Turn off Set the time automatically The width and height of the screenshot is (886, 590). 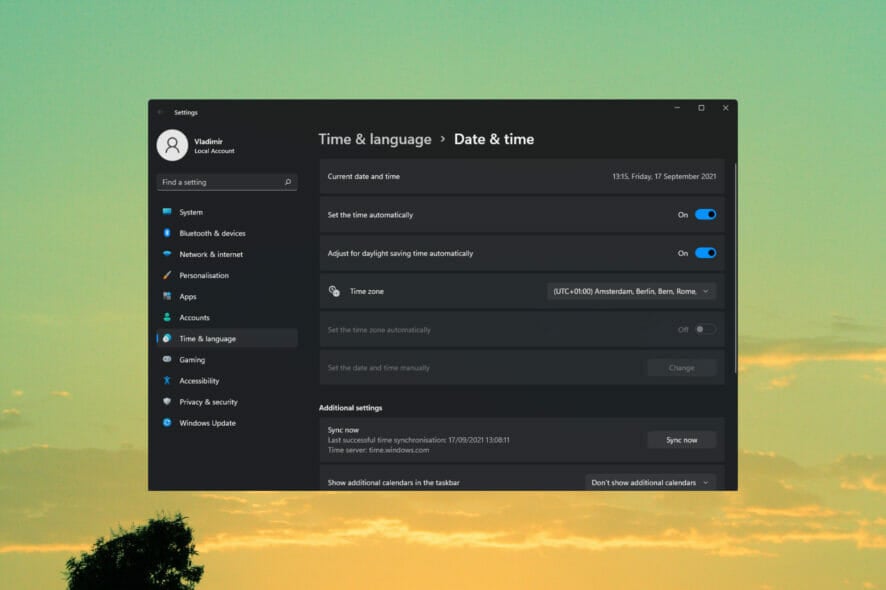(705, 214)
